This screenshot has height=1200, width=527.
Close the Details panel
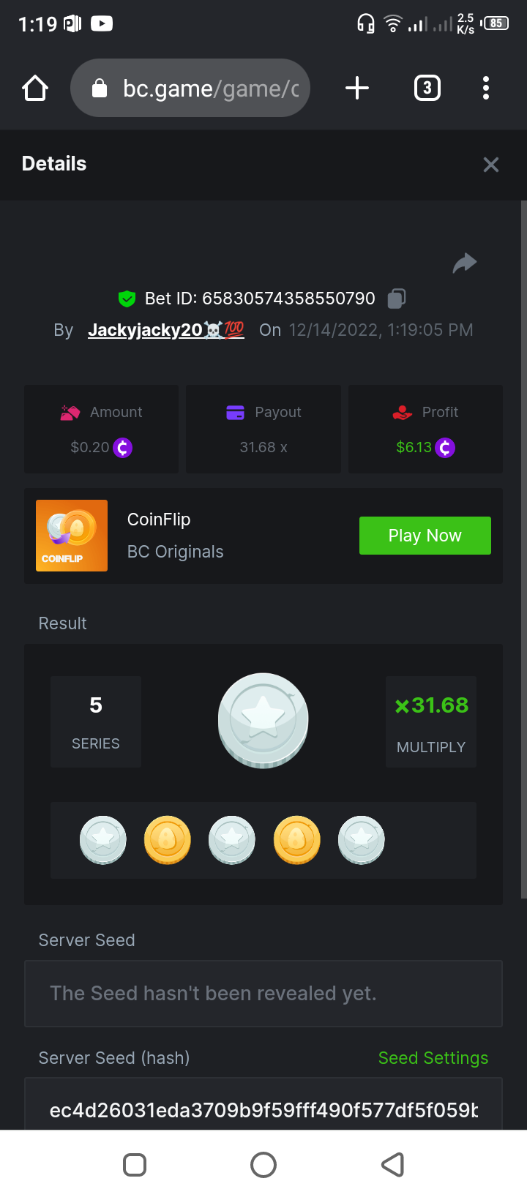click(491, 164)
